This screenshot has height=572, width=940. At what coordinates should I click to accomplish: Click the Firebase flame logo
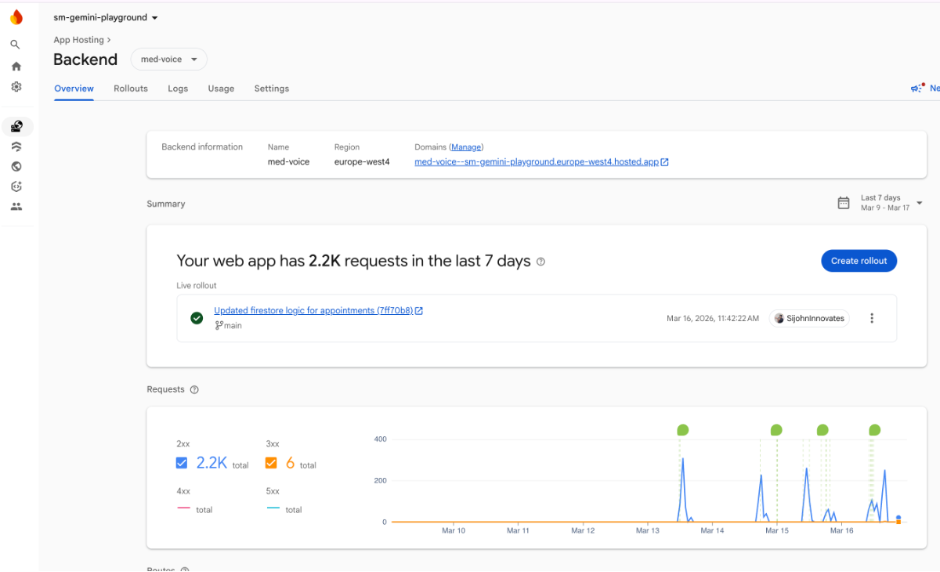click(x=16, y=17)
